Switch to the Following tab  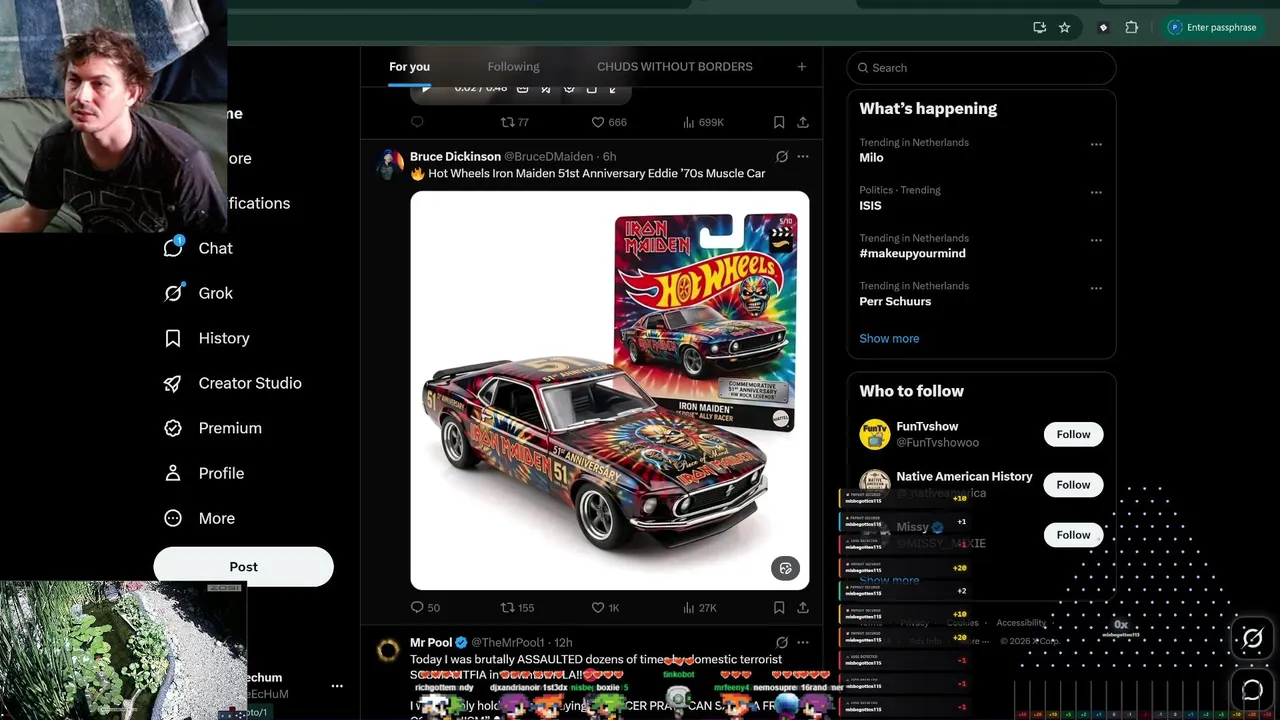(513, 67)
